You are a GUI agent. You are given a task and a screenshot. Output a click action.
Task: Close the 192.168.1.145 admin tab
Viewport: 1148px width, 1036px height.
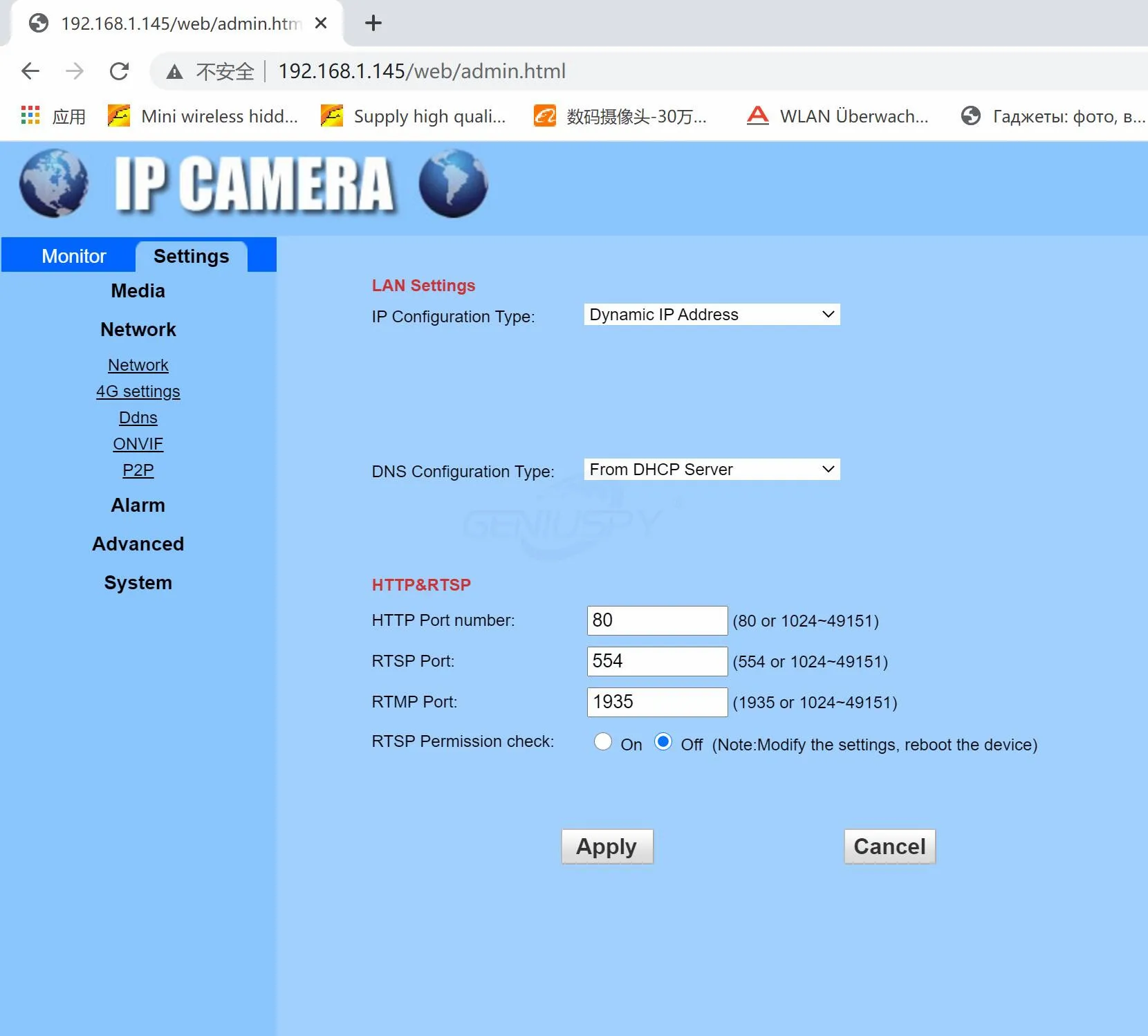click(x=321, y=24)
